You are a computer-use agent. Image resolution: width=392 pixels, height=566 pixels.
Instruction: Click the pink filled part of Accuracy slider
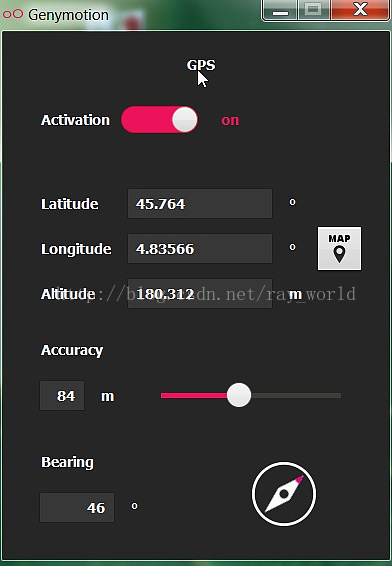click(194, 396)
